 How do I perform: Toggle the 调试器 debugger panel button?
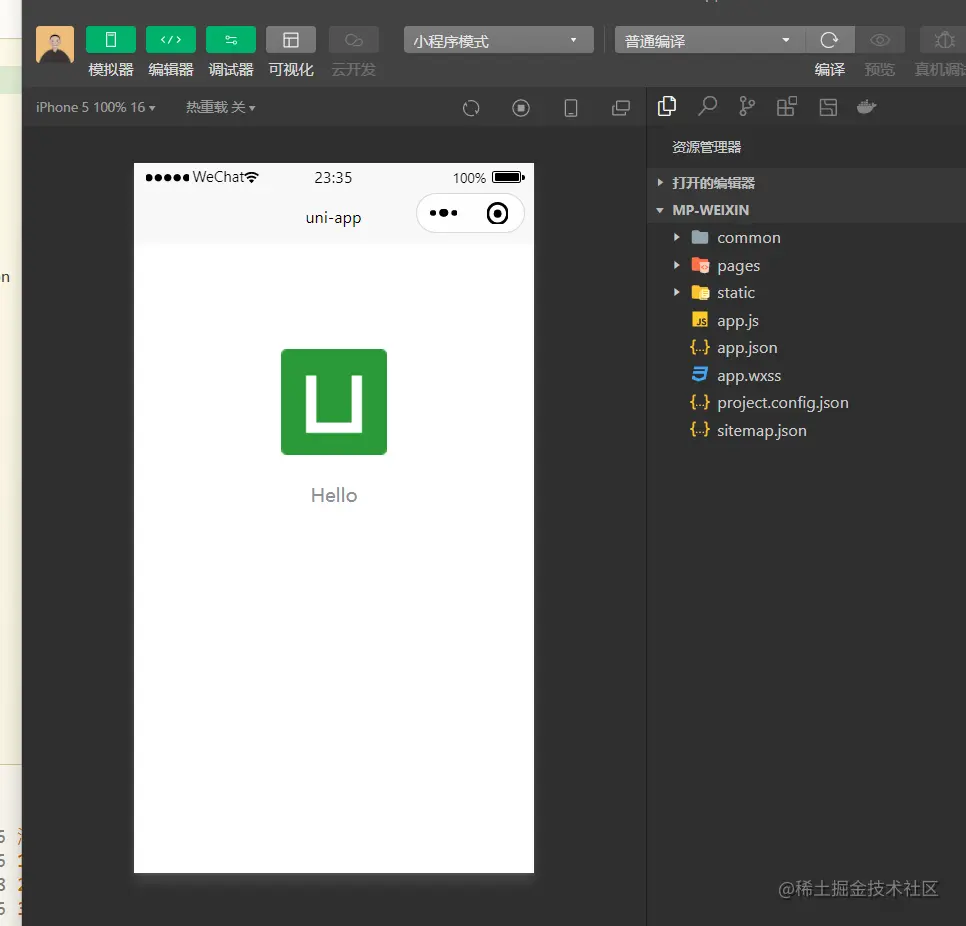click(231, 40)
